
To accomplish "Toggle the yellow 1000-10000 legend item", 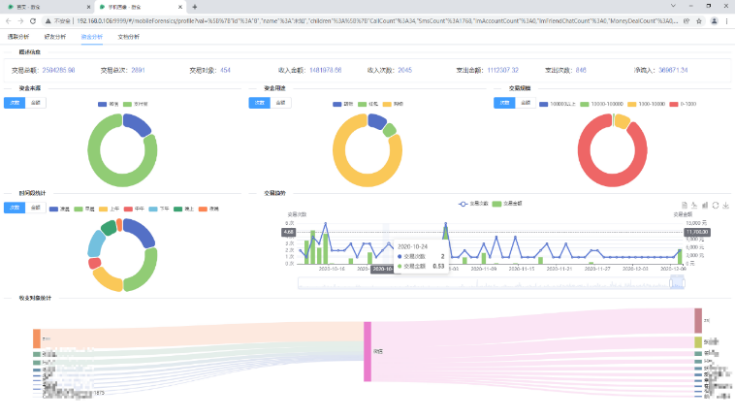I will (646, 104).
